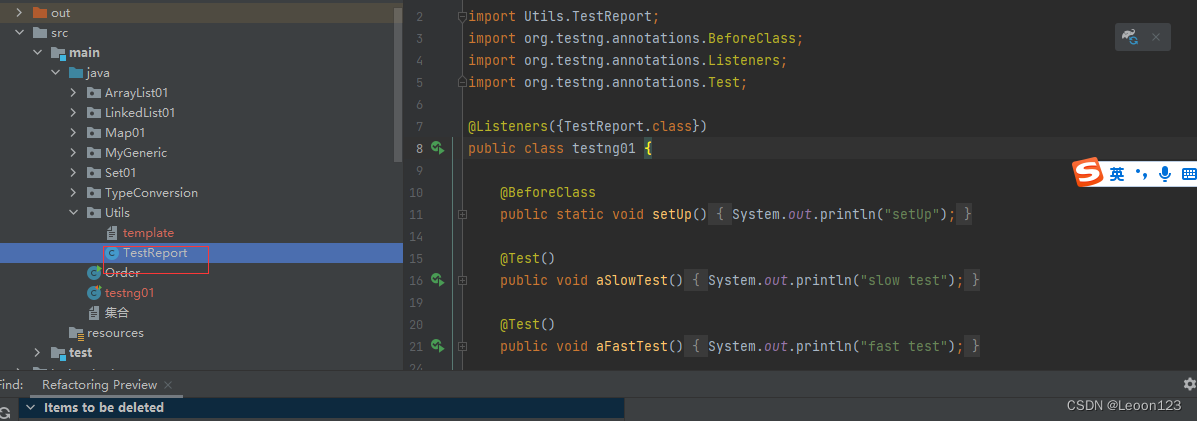Expand the ArrayList01 package
Image resolution: width=1197 pixels, height=421 pixels.
coord(73,92)
